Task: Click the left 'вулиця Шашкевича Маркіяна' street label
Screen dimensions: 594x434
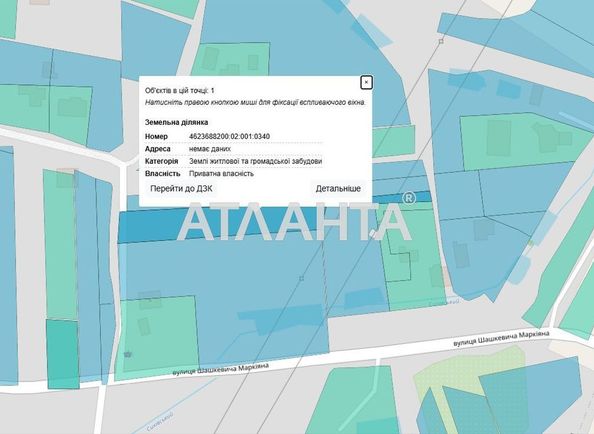Action: click(220, 369)
